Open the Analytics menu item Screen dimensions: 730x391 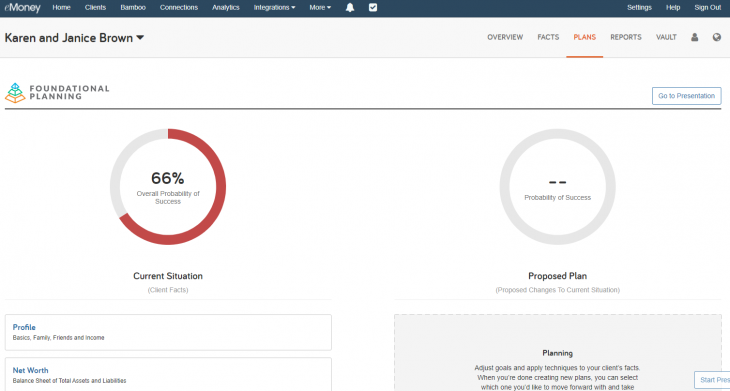(226, 7)
